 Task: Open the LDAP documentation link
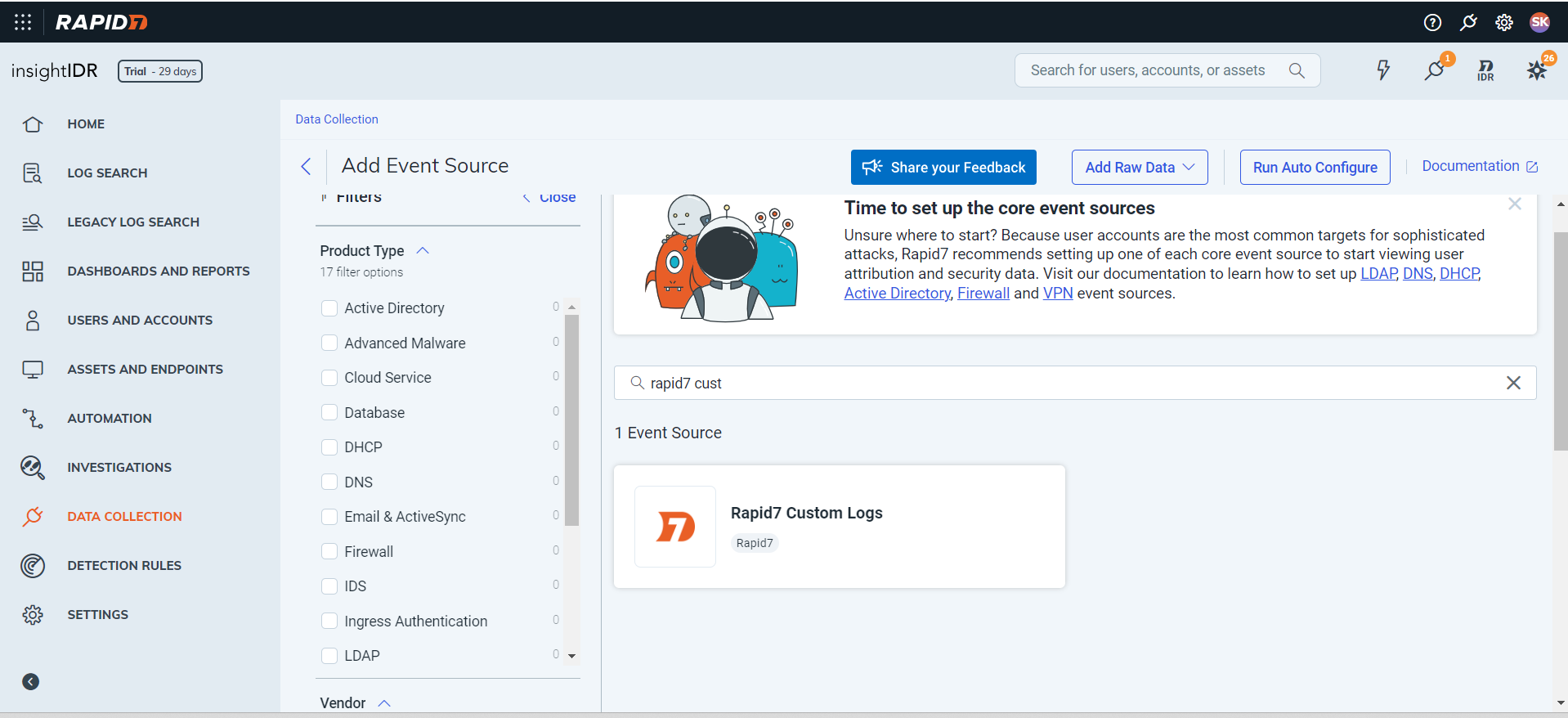tap(1378, 274)
